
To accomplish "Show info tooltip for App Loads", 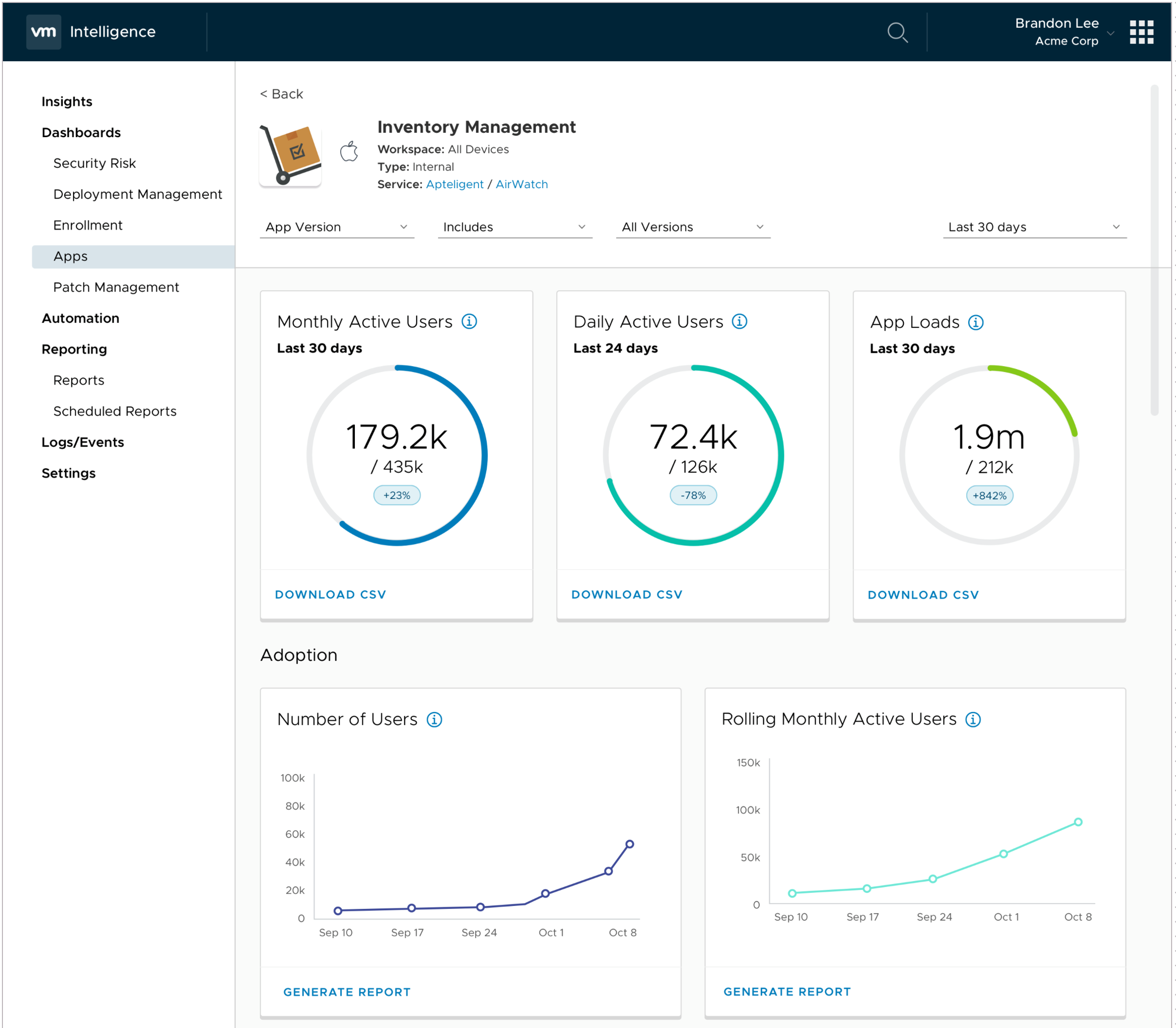I will tap(976, 322).
